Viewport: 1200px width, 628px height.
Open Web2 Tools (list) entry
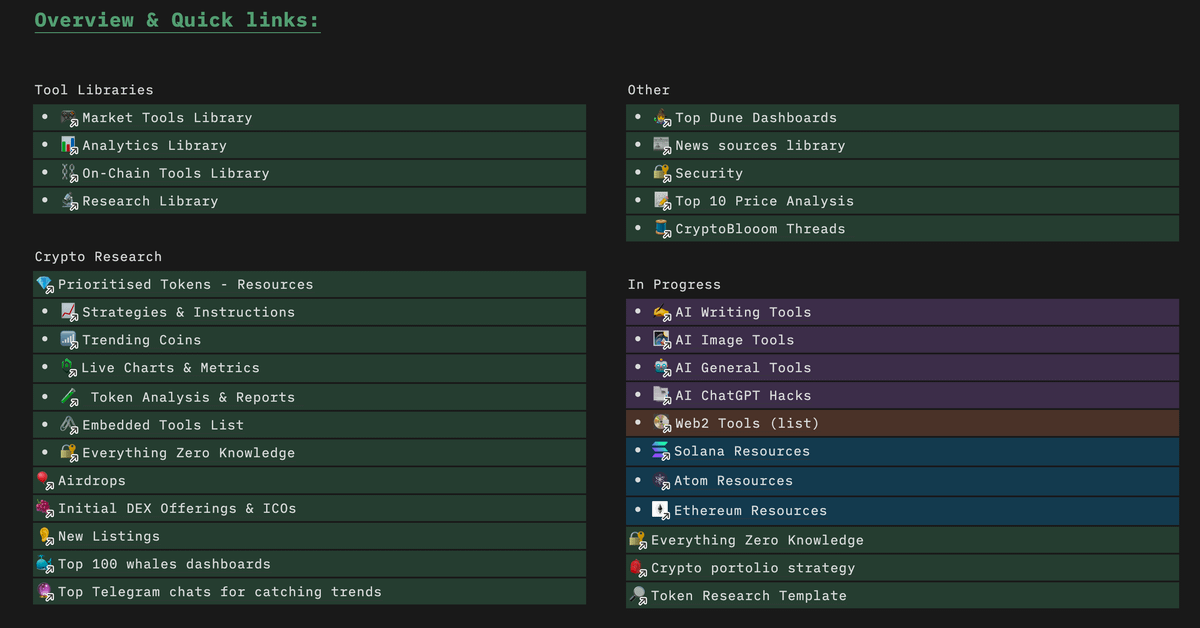[746, 423]
